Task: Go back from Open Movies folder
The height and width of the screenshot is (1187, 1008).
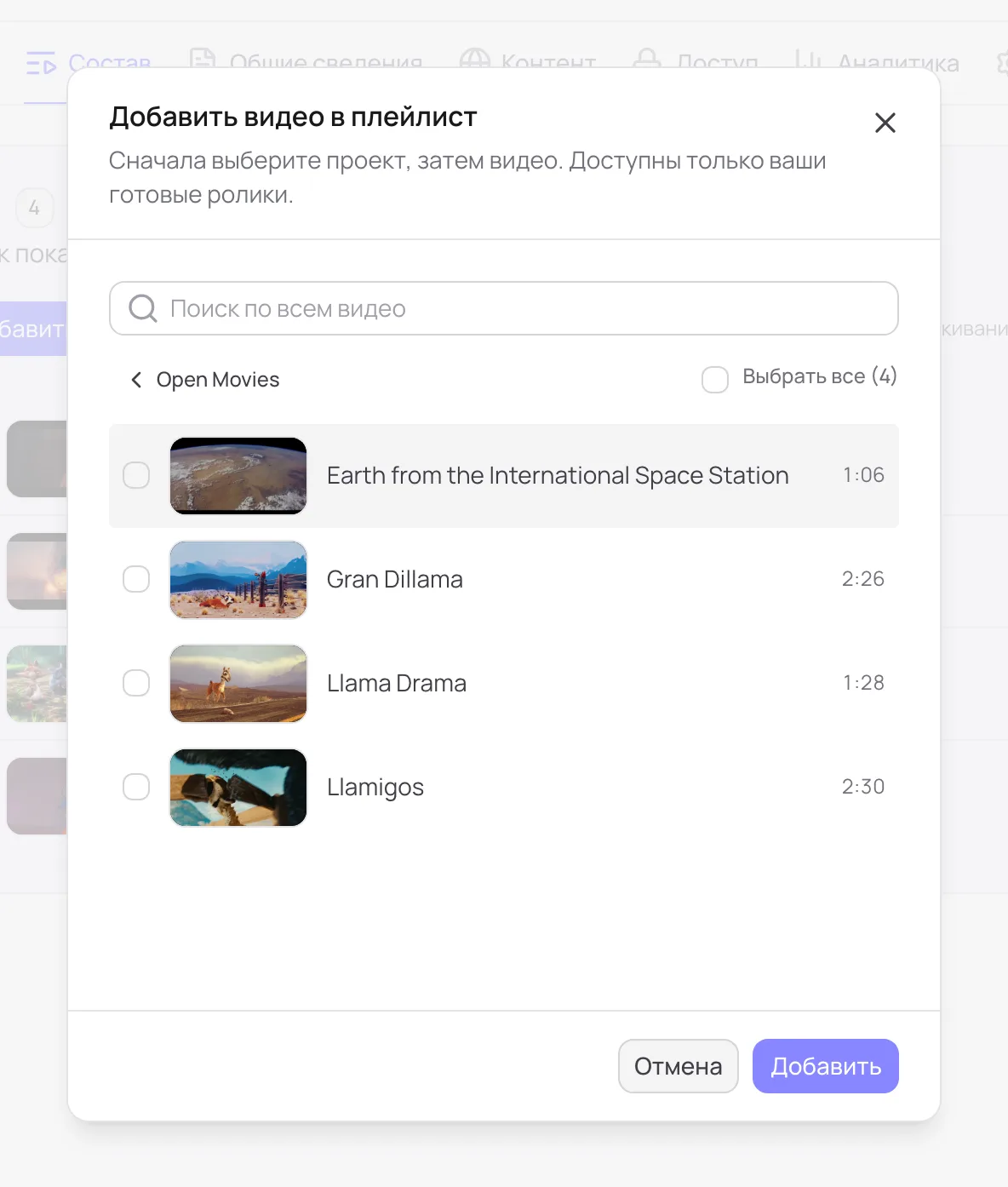Action: click(x=136, y=380)
